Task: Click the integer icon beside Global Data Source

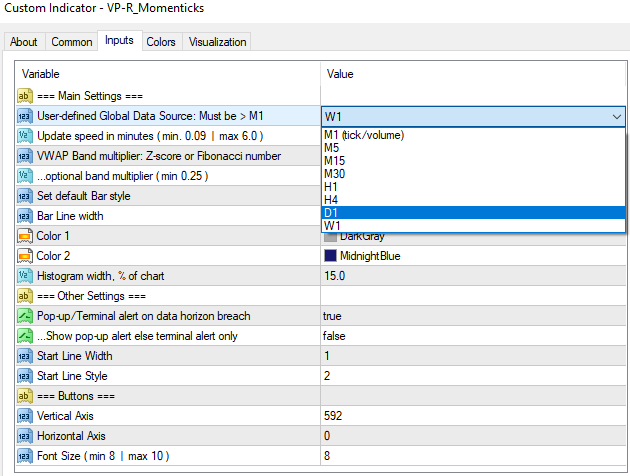Action: (x=26, y=116)
